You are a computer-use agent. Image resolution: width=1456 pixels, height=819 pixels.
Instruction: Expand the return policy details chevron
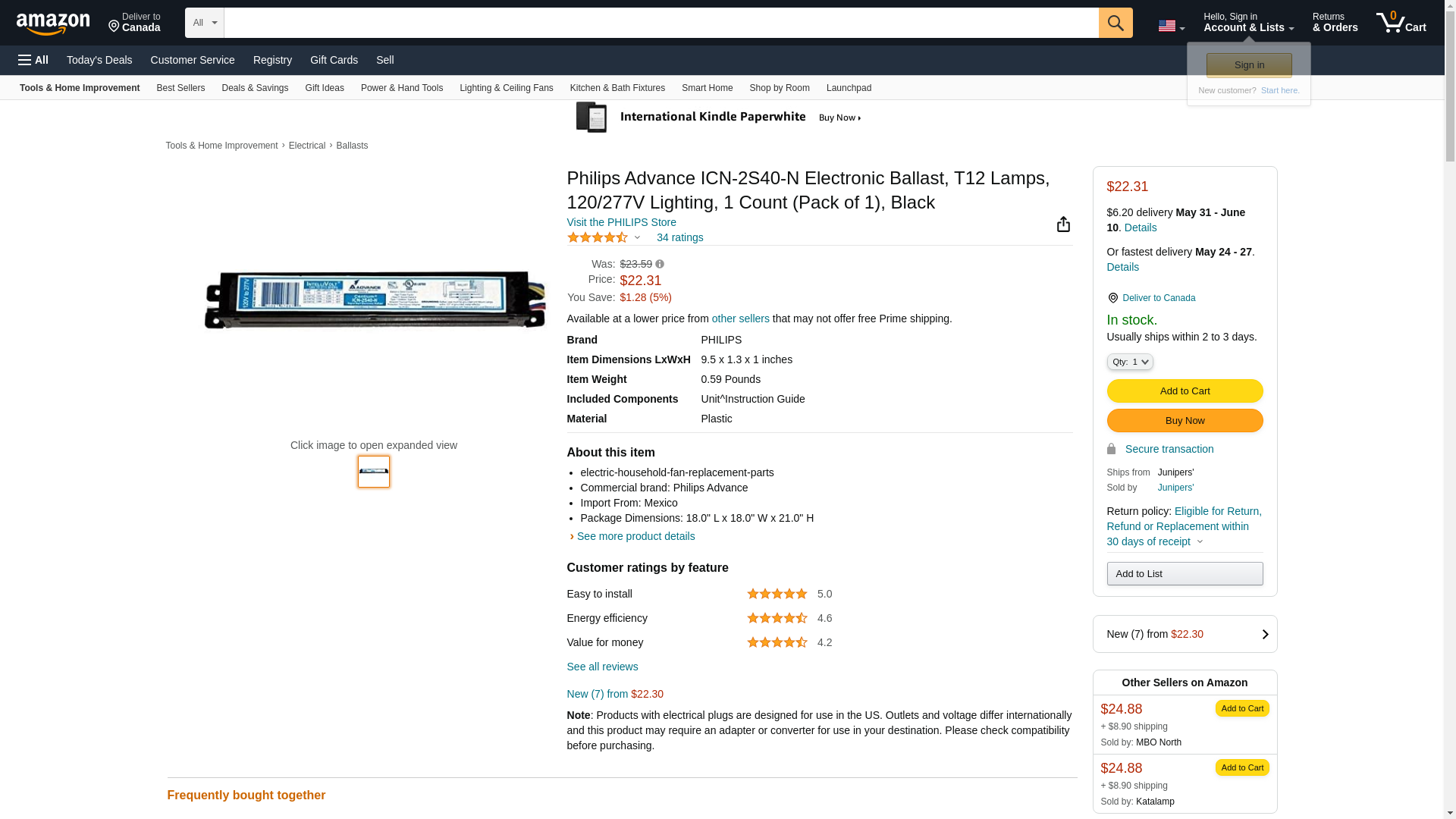1200,541
